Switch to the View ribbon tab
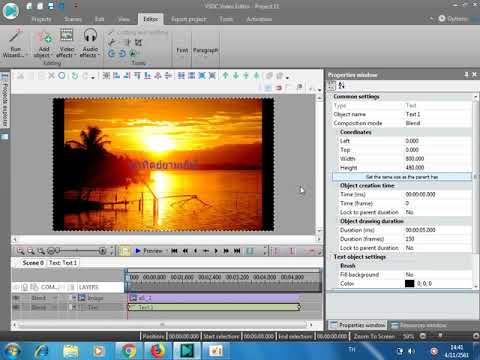The image size is (480, 360). [124, 19]
